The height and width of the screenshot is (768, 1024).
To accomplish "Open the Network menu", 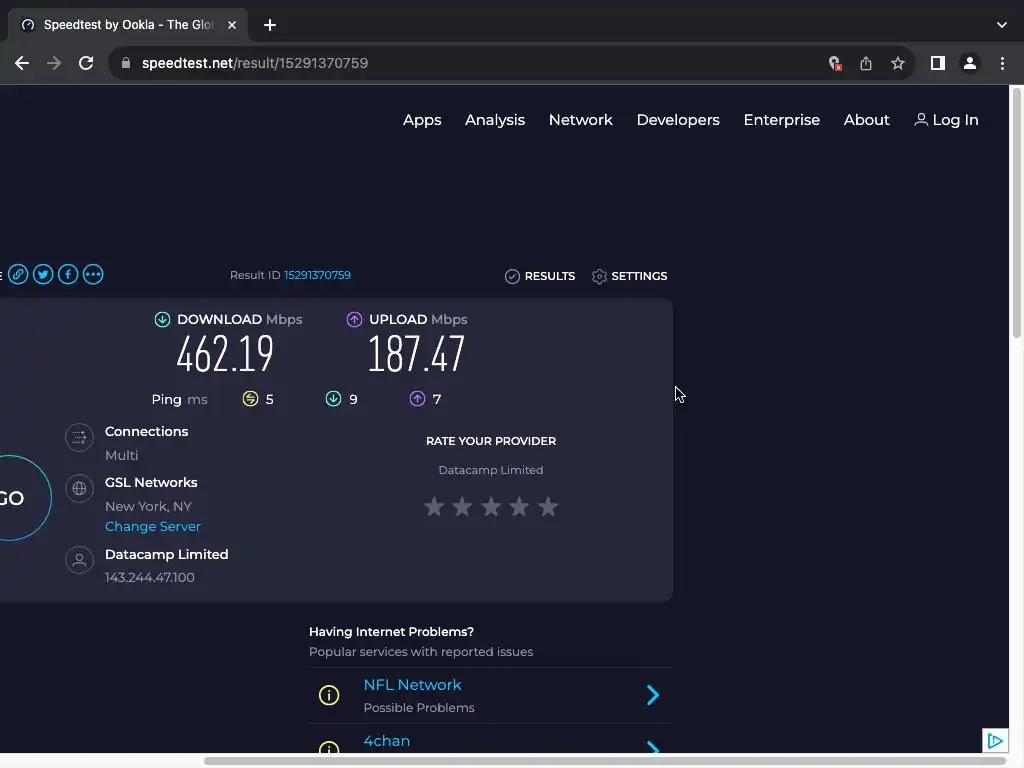I will [581, 120].
